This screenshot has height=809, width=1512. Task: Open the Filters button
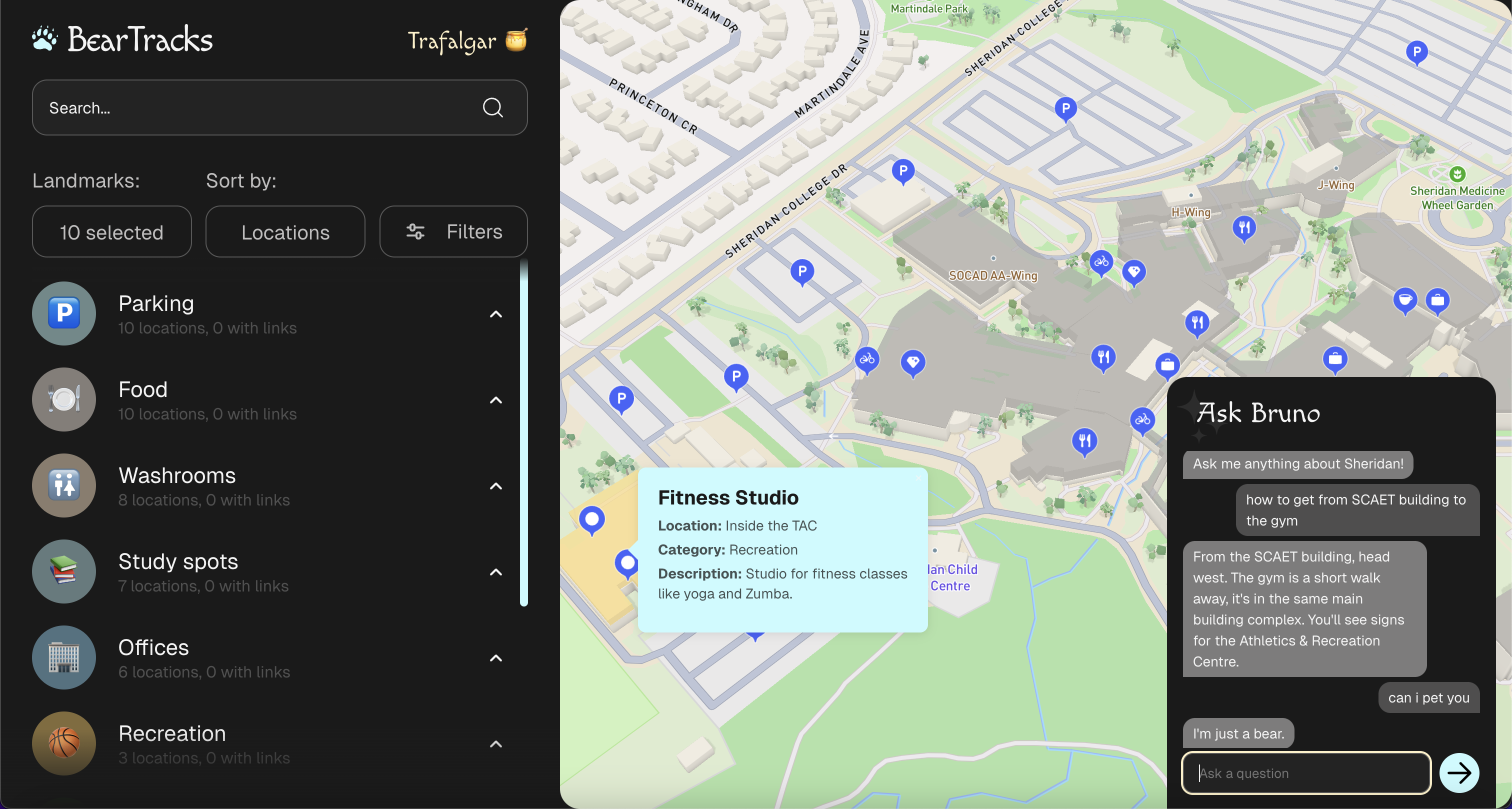click(453, 232)
